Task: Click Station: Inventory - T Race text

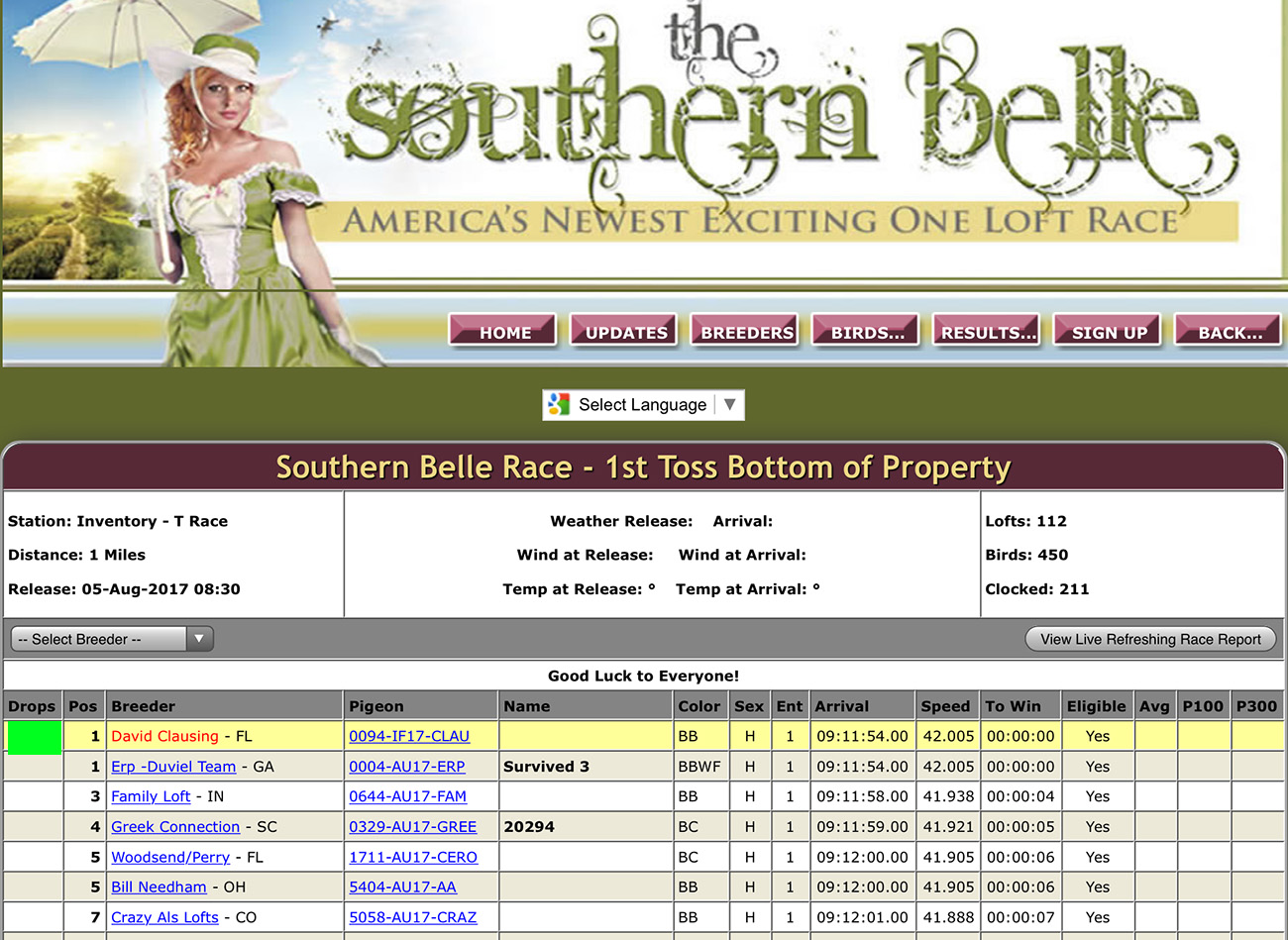Action: 118,521
